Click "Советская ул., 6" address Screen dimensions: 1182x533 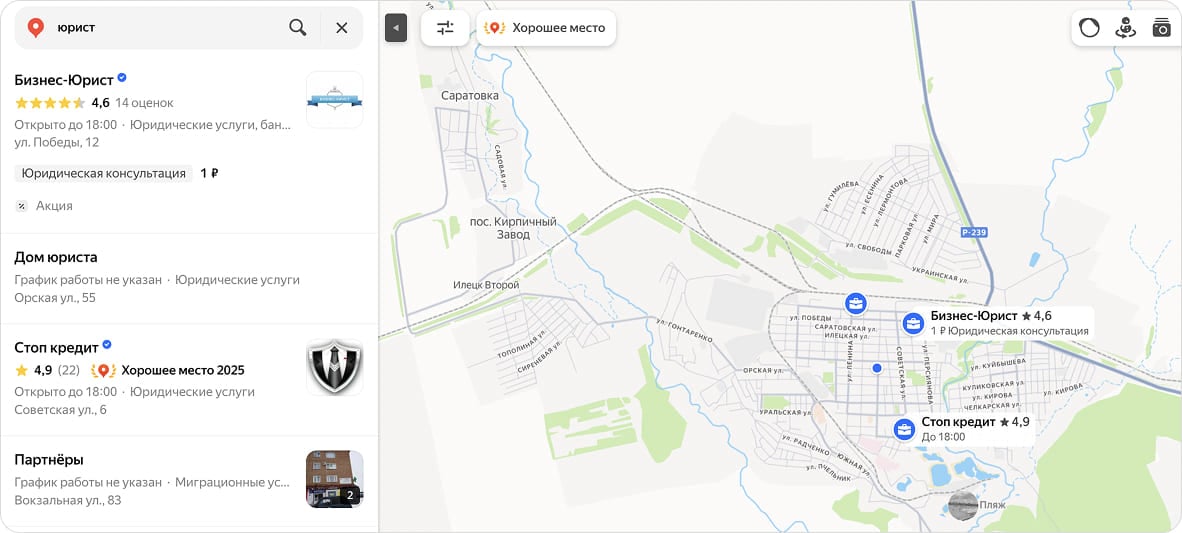tap(60, 410)
